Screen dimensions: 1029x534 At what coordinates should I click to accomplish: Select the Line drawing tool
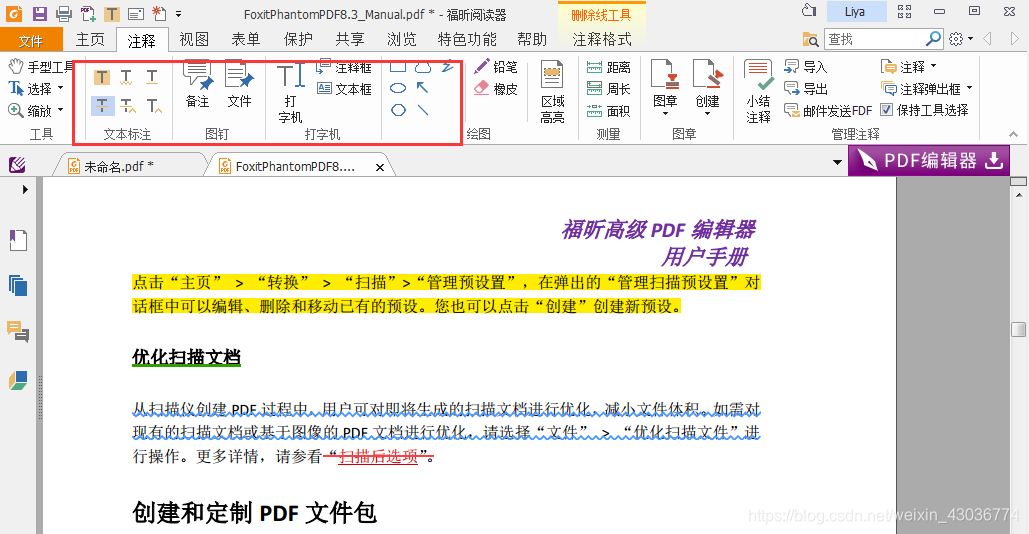pos(423,110)
